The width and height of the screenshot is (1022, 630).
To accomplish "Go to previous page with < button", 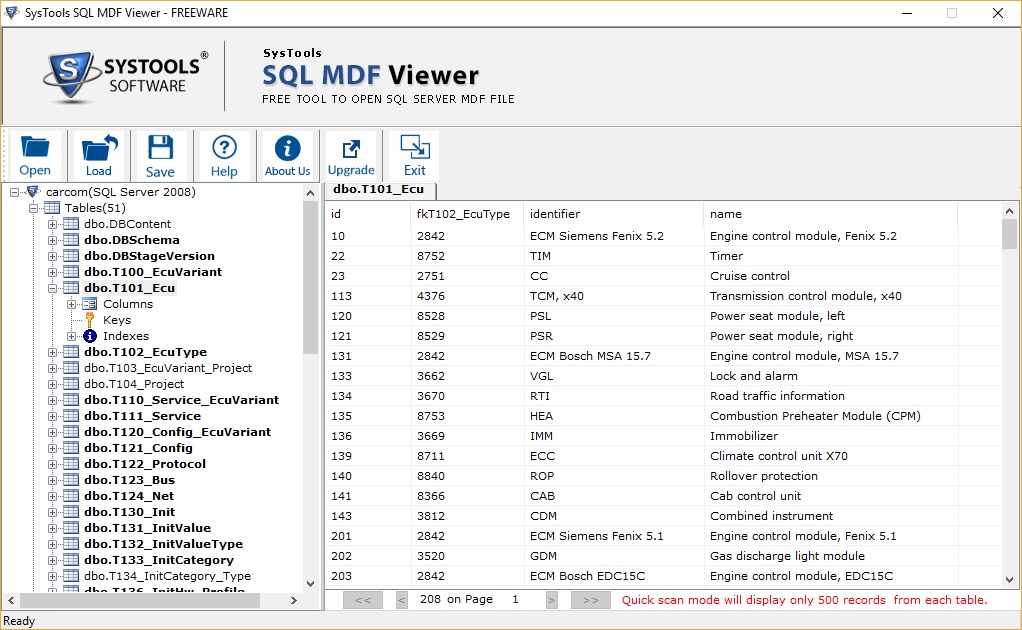I will (402, 600).
